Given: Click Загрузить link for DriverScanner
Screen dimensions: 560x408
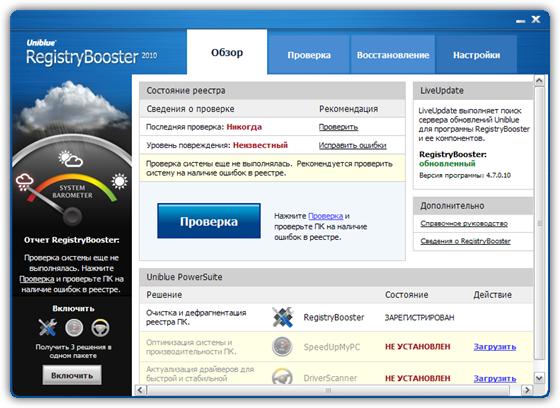Looking at the screenshot, I should click(495, 378).
